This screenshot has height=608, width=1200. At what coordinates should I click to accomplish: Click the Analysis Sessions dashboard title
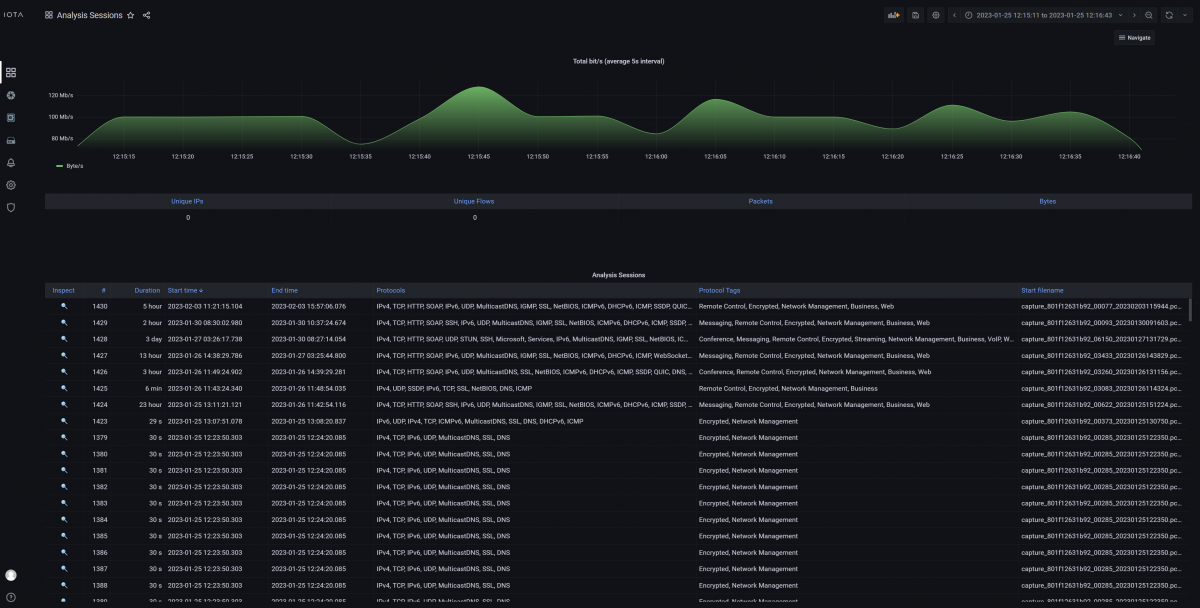pyautogui.click(x=90, y=16)
